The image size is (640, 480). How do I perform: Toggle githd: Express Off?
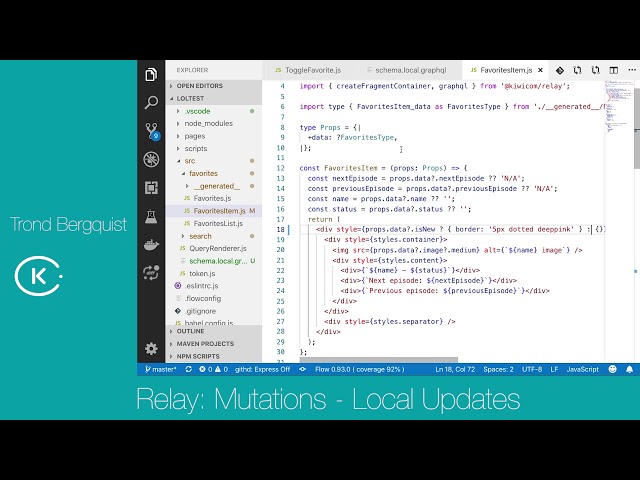(x=262, y=369)
